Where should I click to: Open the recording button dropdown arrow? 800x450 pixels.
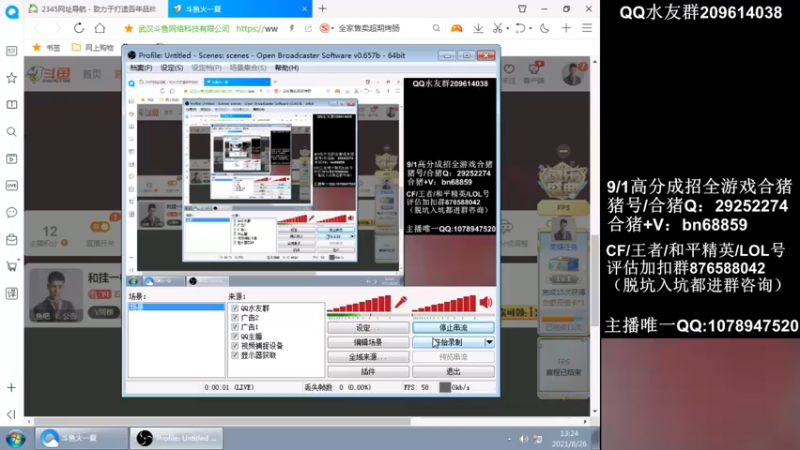[489, 342]
